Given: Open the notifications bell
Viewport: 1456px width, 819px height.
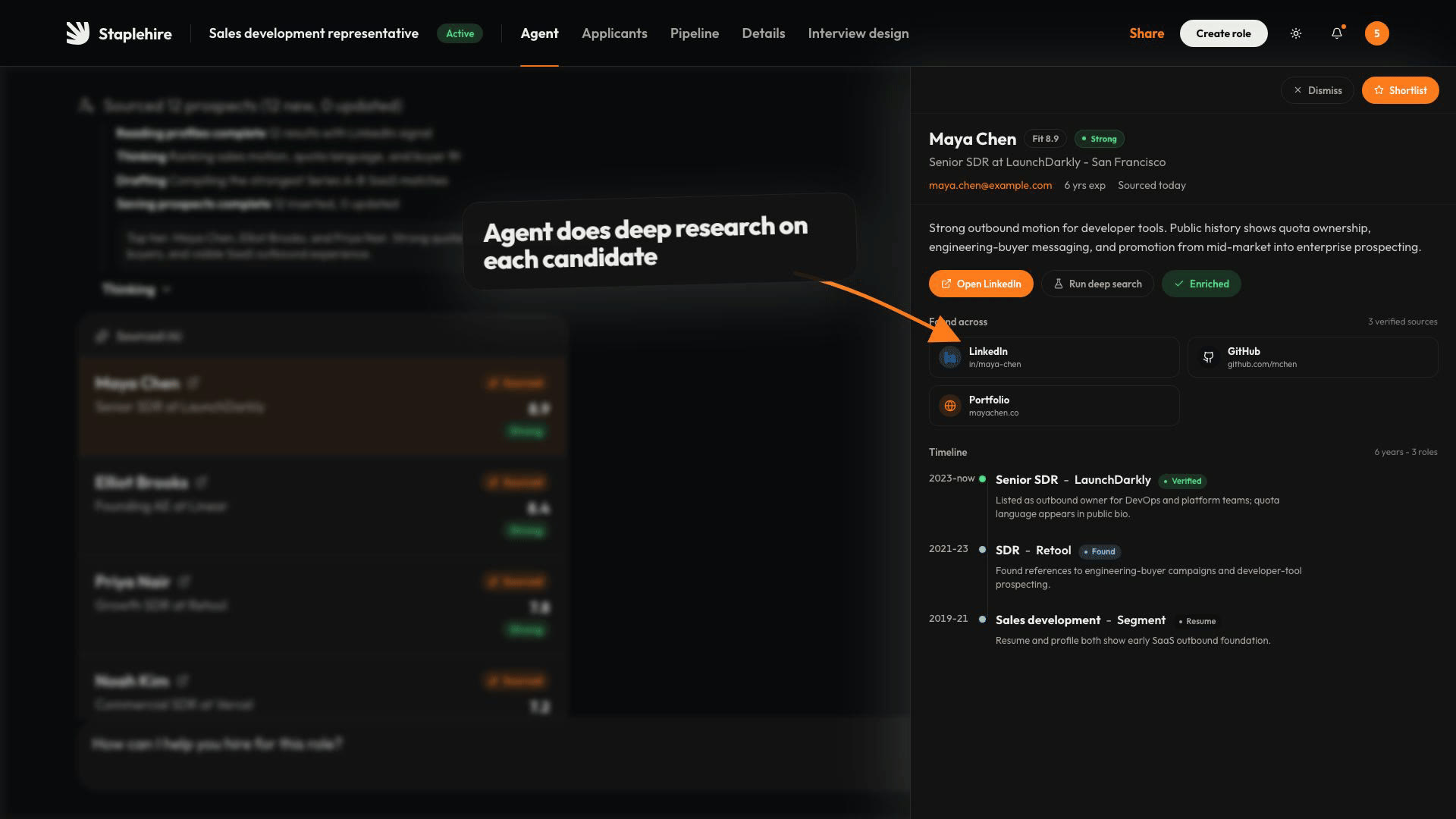Looking at the screenshot, I should click(1337, 33).
